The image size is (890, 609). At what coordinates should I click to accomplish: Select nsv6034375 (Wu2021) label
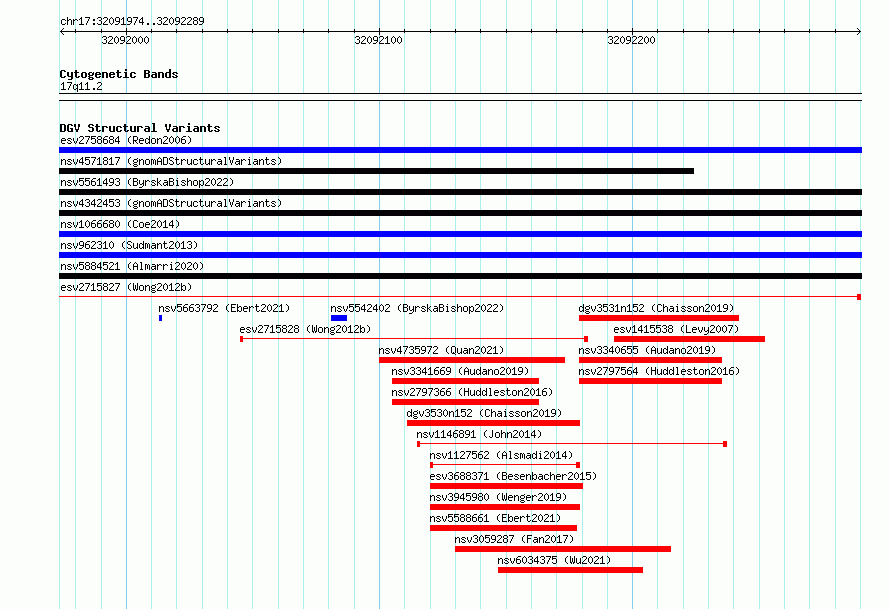(x=554, y=560)
